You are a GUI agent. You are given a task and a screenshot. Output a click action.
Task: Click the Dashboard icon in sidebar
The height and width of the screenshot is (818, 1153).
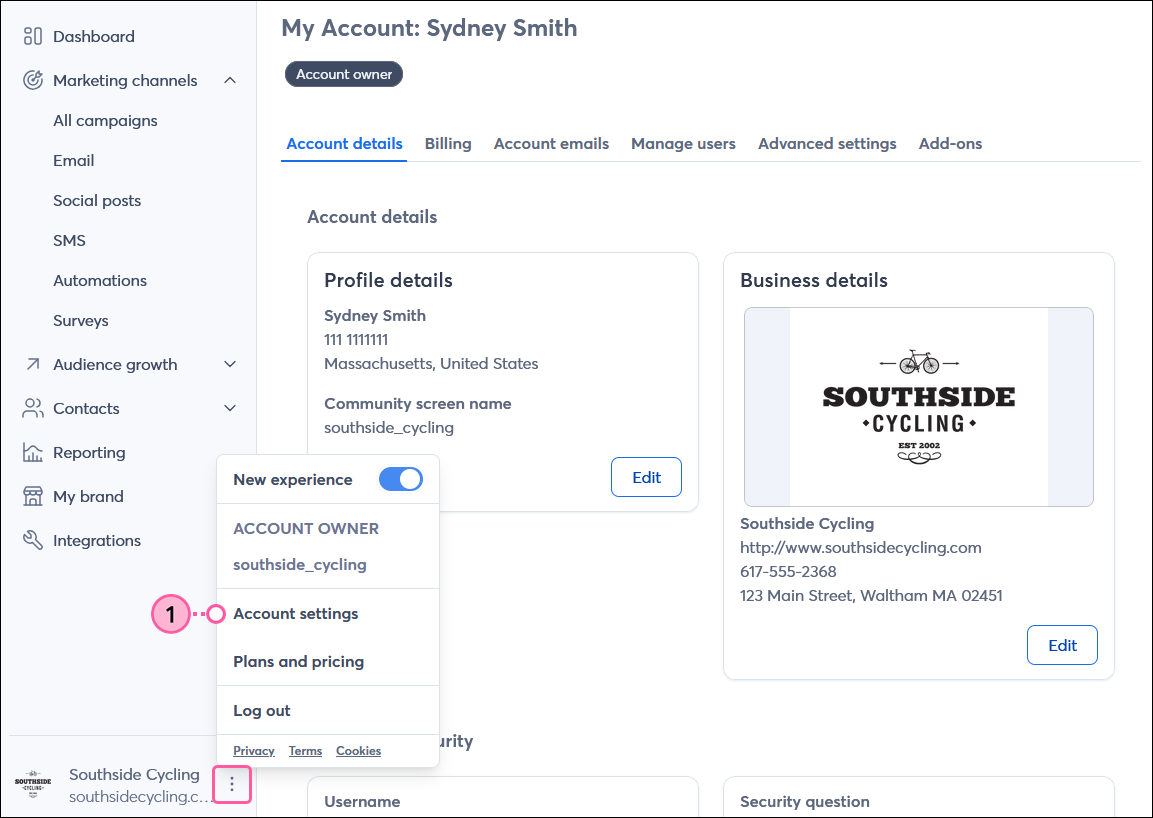click(32, 36)
